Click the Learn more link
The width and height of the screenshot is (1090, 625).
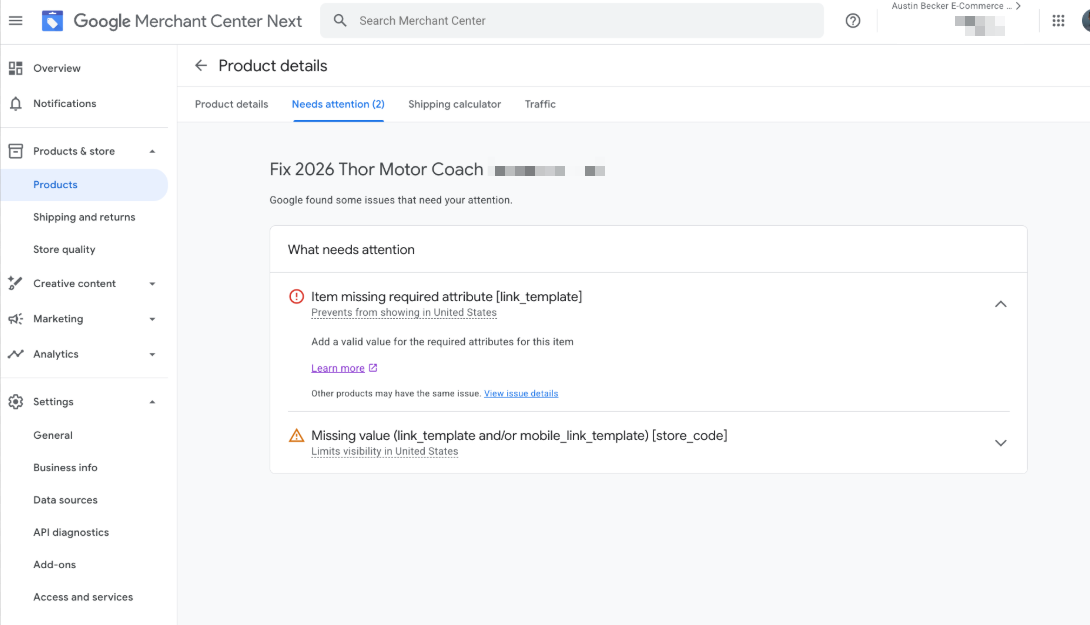point(338,368)
